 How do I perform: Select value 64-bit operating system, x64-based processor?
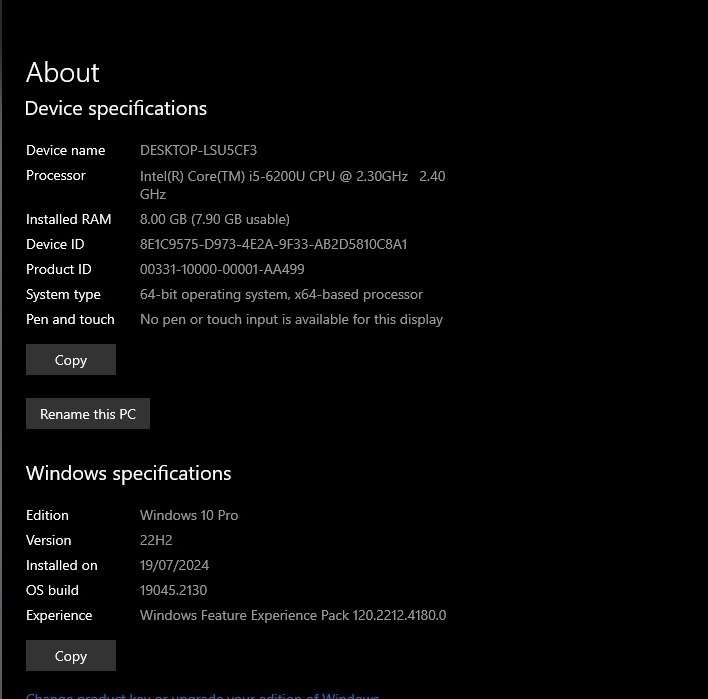(281, 294)
